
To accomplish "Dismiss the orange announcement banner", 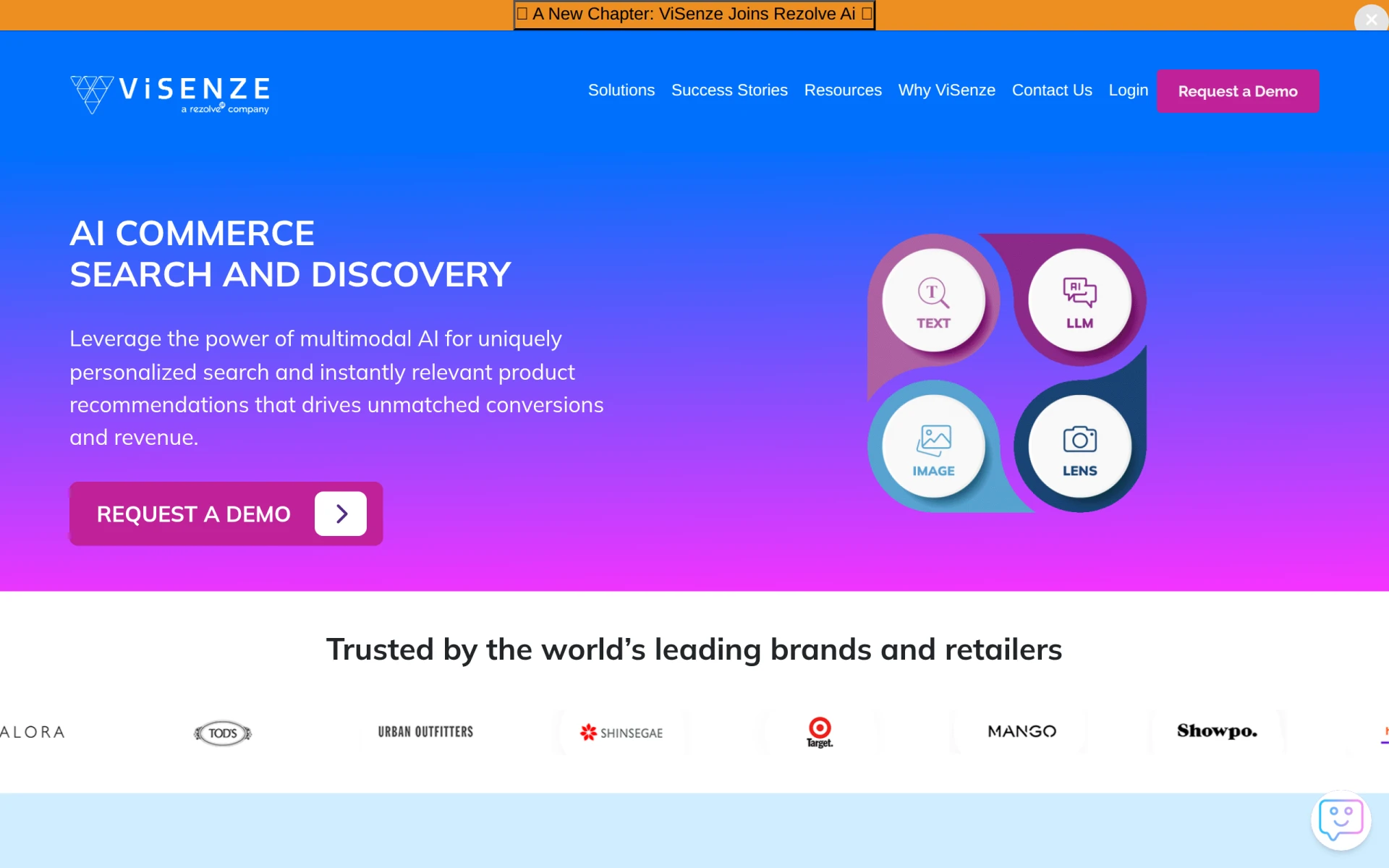I will [1371, 20].
